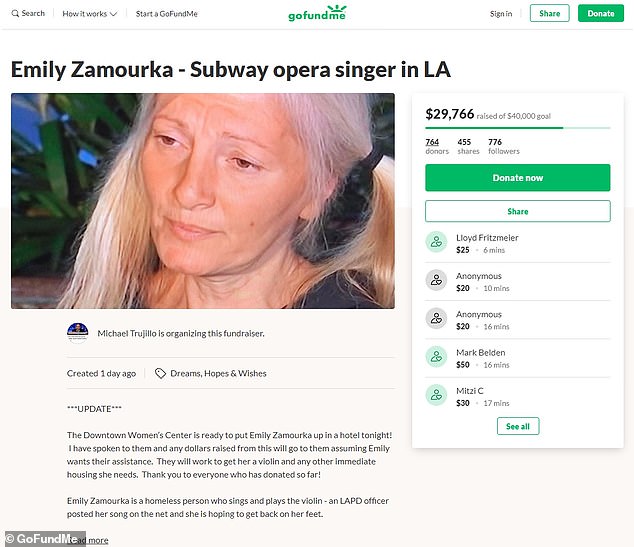Click the Donate now button
The height and width of the screenshot is (547, 634).
[x=517, y=177]
